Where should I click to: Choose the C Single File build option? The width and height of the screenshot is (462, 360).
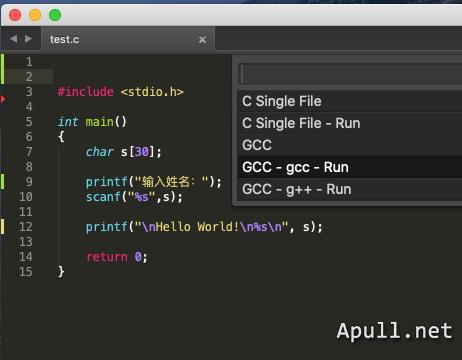tap(350, 101)
